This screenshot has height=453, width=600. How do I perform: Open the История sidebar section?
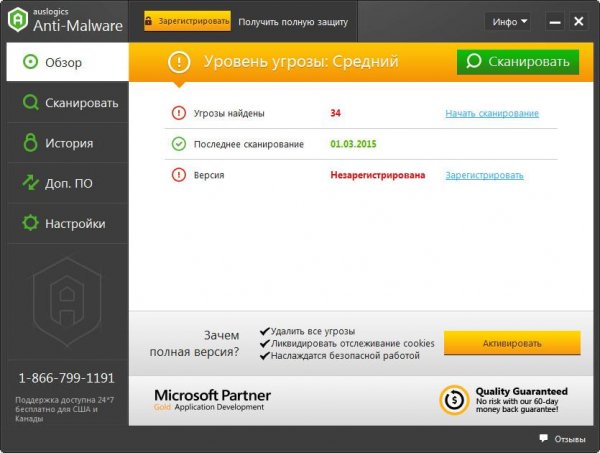[67, 143]
